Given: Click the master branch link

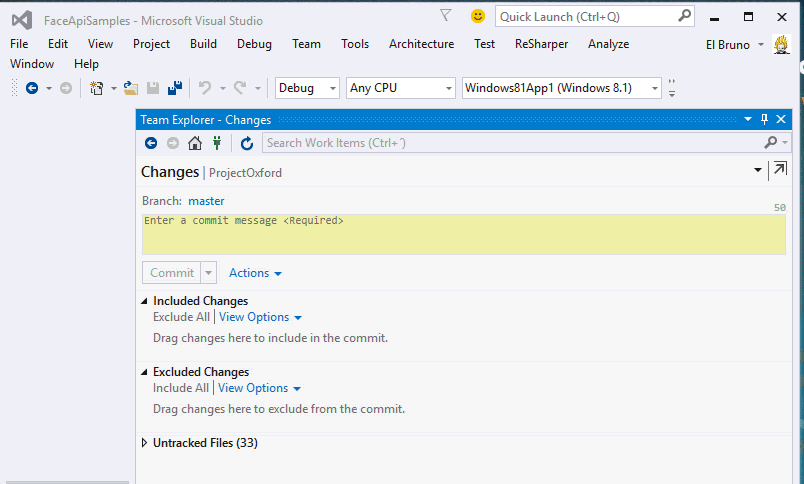Looking at the screenshot, I should coord(206,201).
